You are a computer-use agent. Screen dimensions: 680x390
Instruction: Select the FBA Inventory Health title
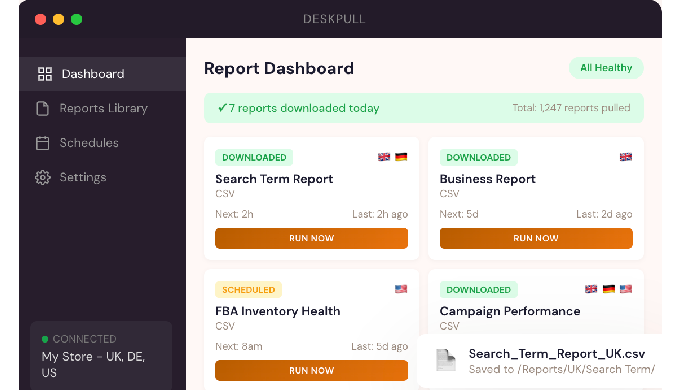[278, 311]
